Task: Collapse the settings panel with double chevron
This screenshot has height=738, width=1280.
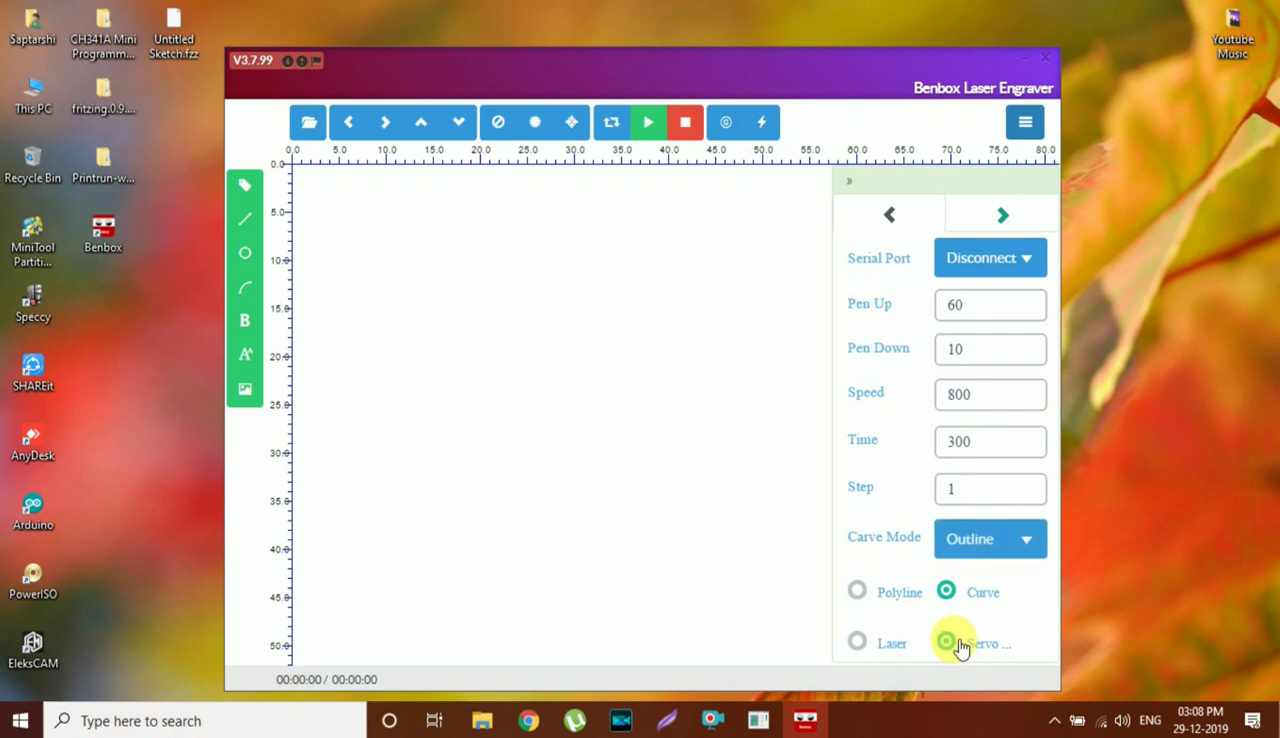Action: coord(849,181)
